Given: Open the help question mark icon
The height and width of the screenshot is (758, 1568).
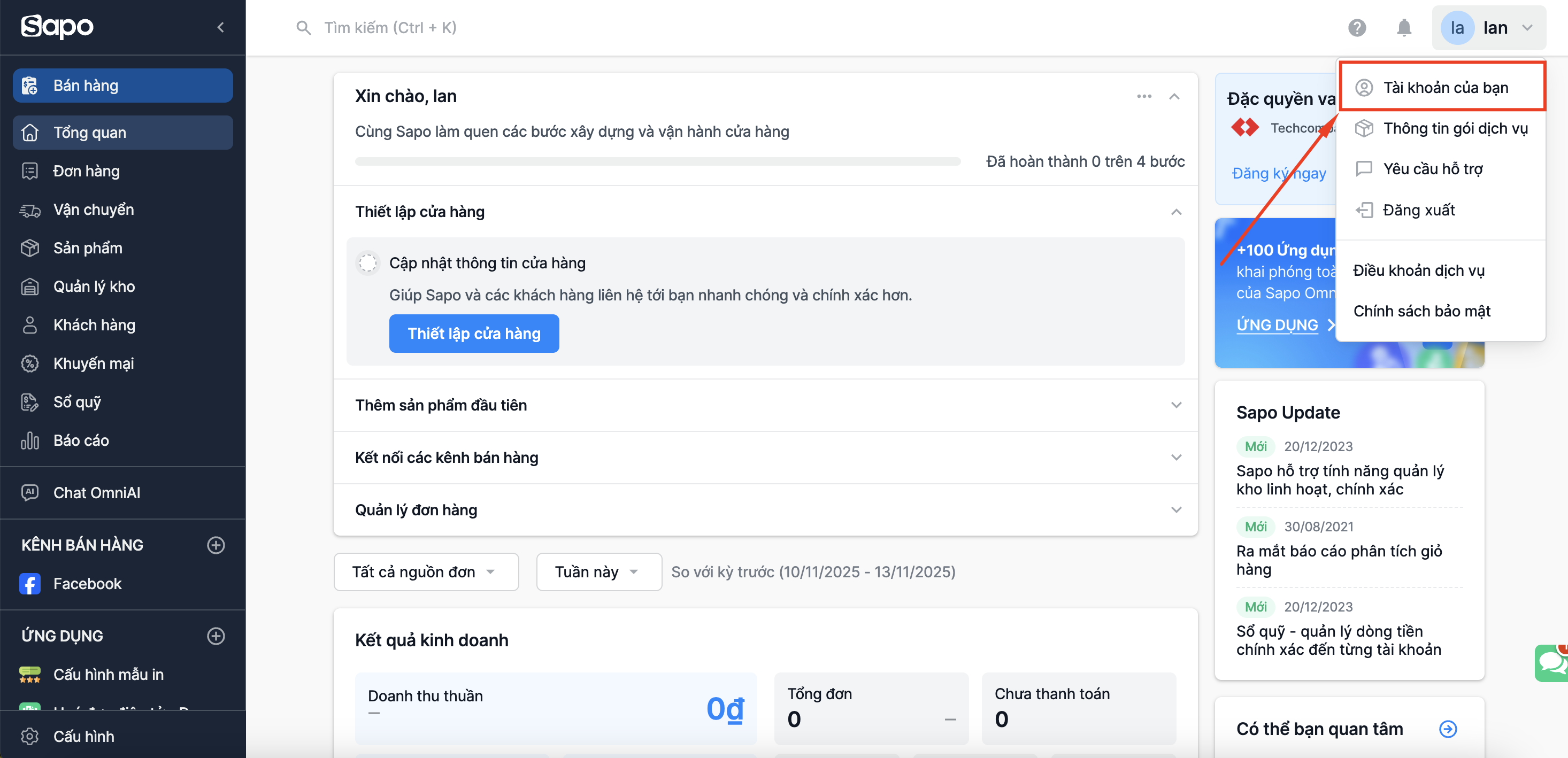Looking at the screenshot, I should pos(1356,27).
